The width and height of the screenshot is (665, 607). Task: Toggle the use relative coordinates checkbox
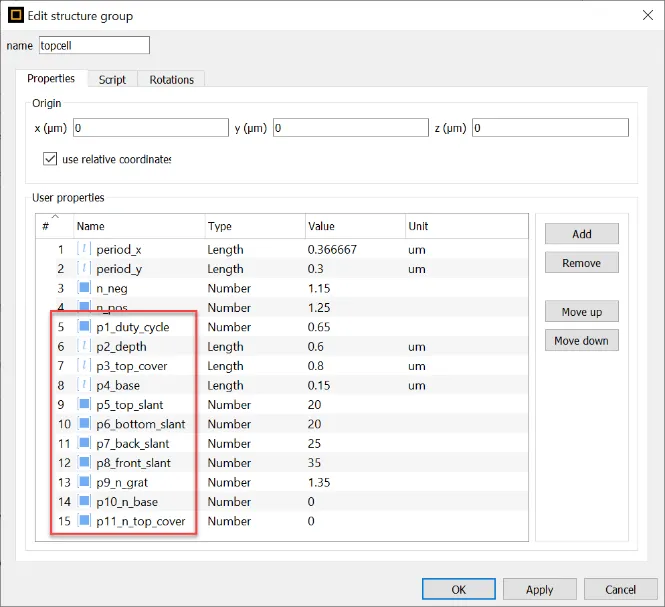point(50,159)
